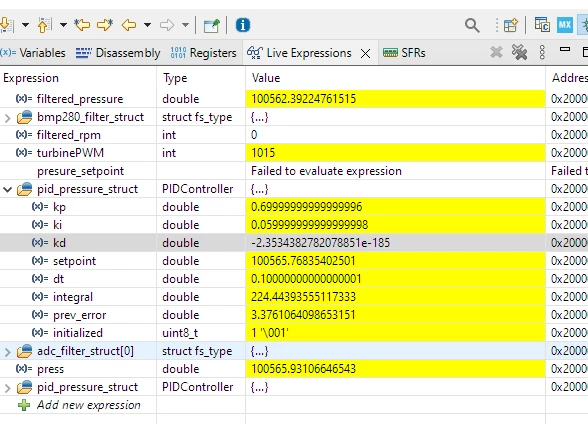Open the view menu three-dots icon
Screen dimensions: 588x424
(542, 52)
